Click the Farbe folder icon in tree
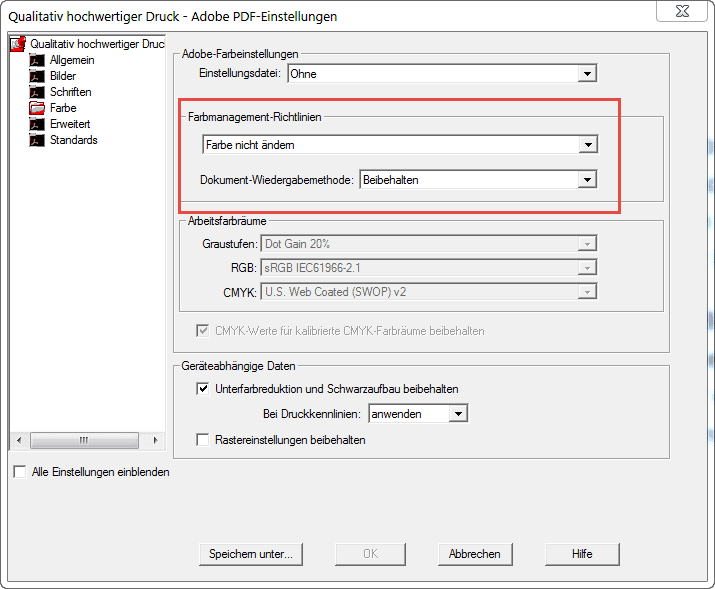 pyautogui.click(x=37, y=108)
